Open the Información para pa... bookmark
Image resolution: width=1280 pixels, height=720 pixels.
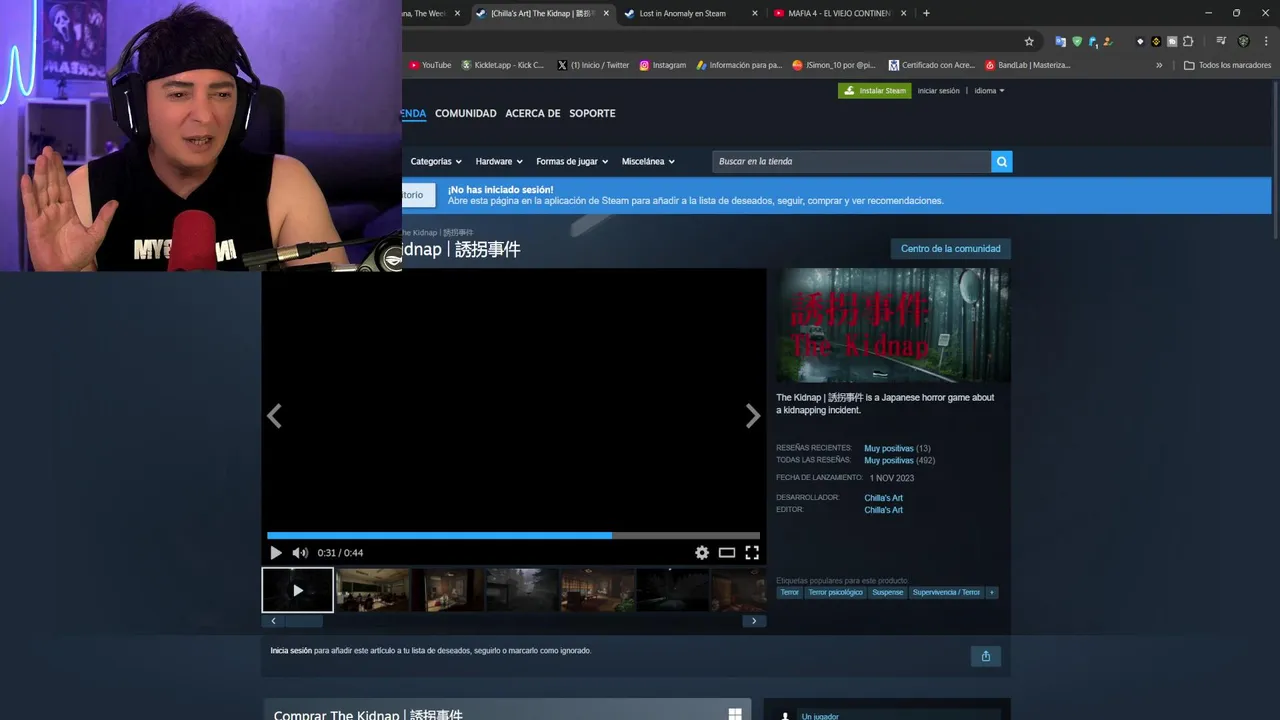tap(740, 66)
